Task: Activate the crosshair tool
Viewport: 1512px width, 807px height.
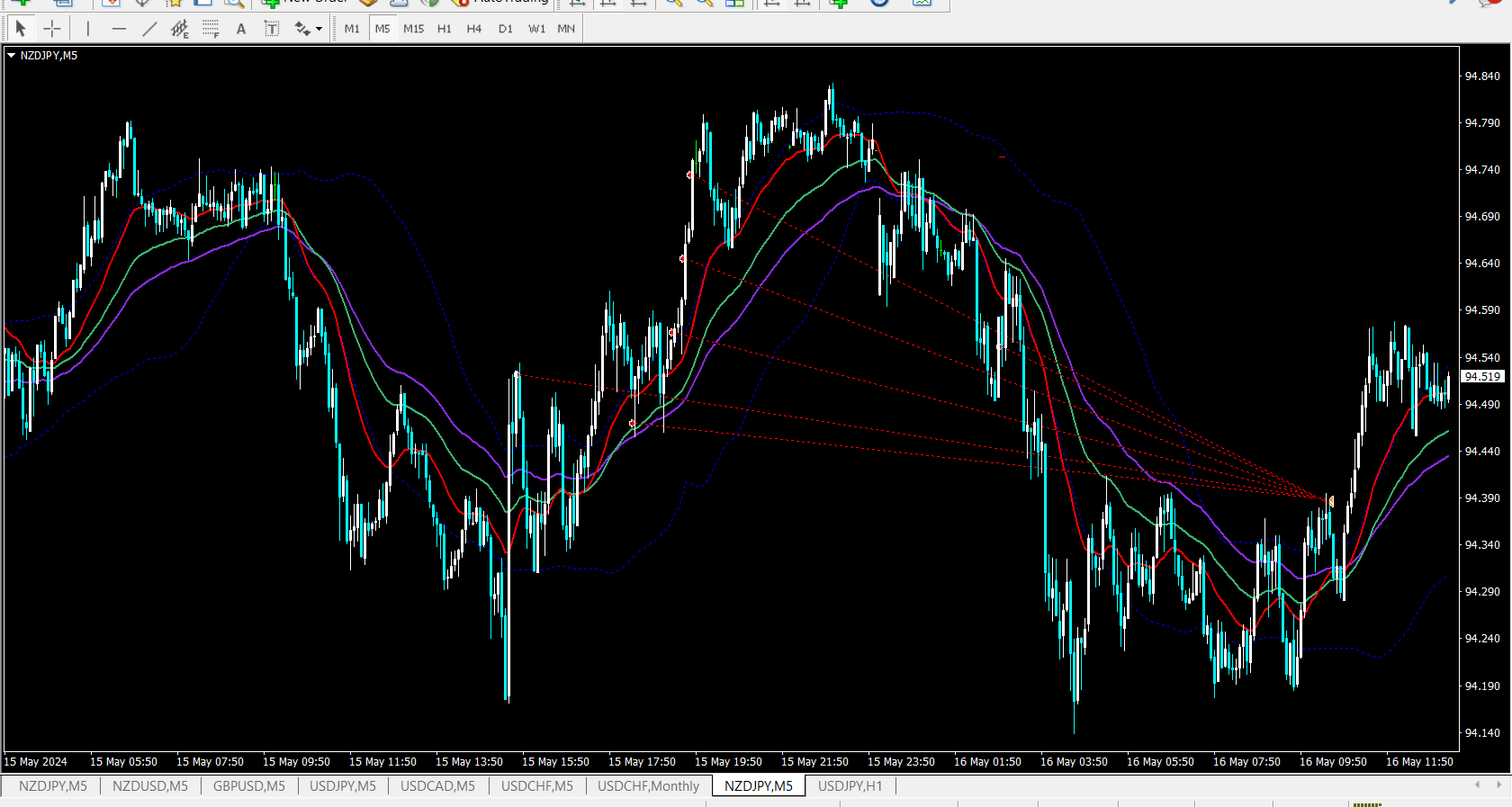Action: click(x=52, y=29)
